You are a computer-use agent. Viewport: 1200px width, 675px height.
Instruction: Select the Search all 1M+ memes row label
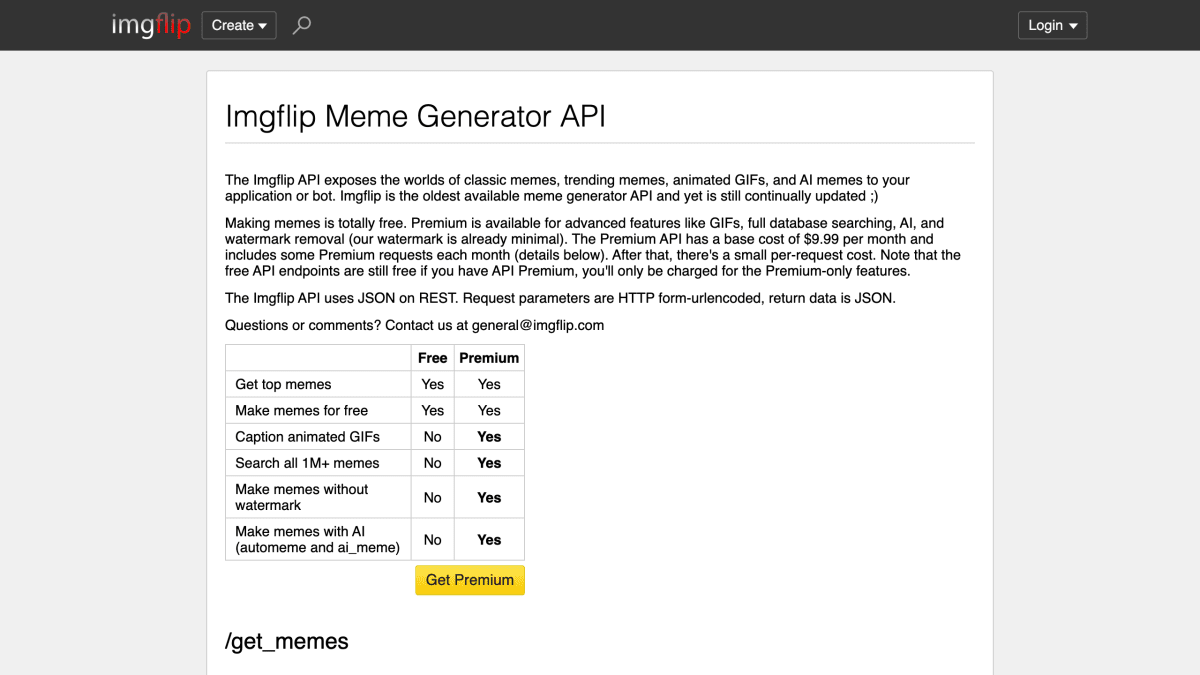[307, 463]
